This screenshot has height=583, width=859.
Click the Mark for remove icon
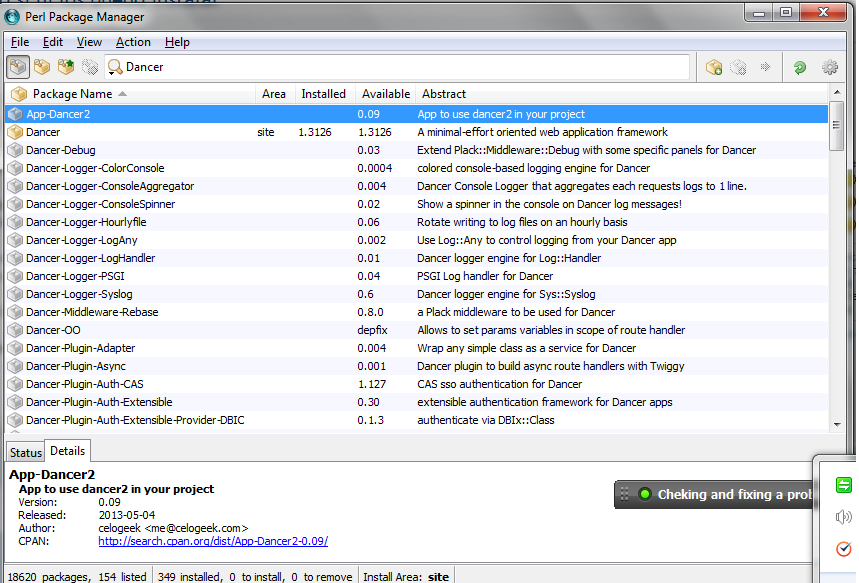click(x=738, y=67)
